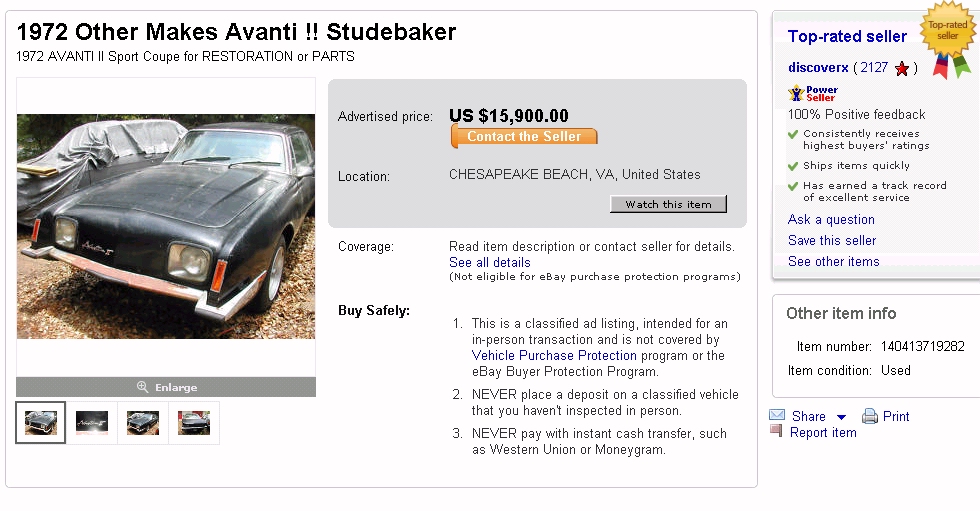The image size is (980, 511).
Task: Select the first car photo thumbnail
Action: (x=41, y=423)
